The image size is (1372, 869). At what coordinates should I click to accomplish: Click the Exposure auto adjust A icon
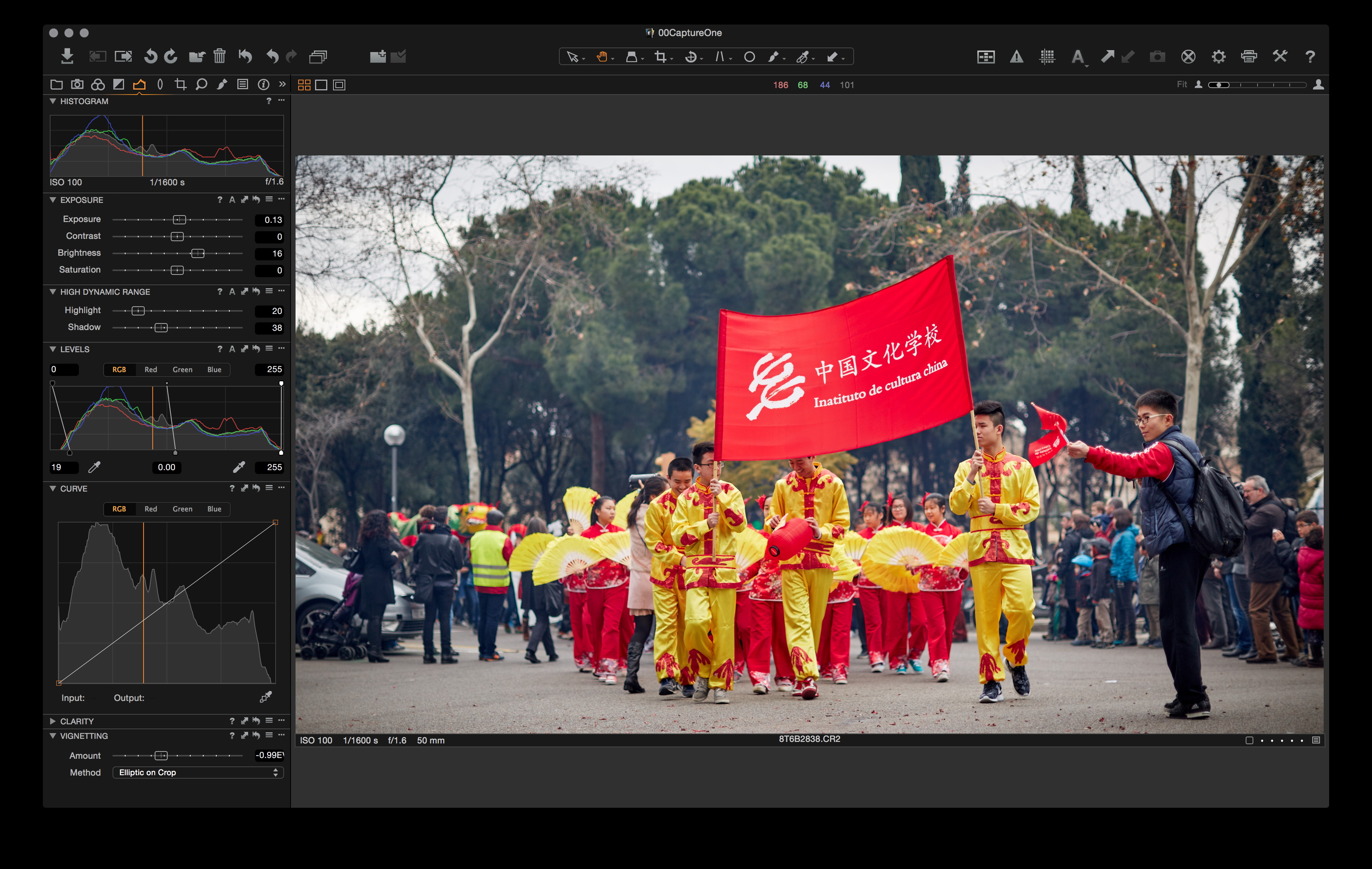[x=232, y=200]
